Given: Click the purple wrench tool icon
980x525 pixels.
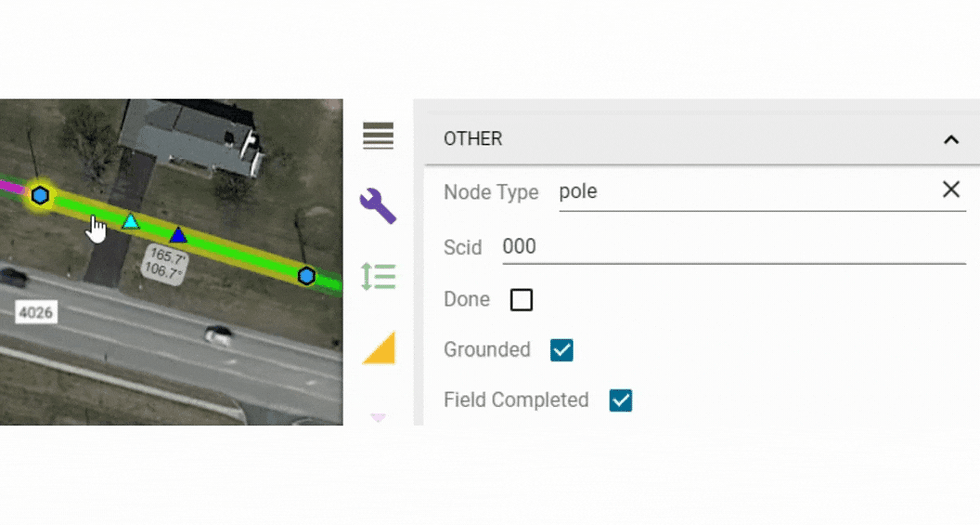Looking at the screenshot, I should pos(378,206).
